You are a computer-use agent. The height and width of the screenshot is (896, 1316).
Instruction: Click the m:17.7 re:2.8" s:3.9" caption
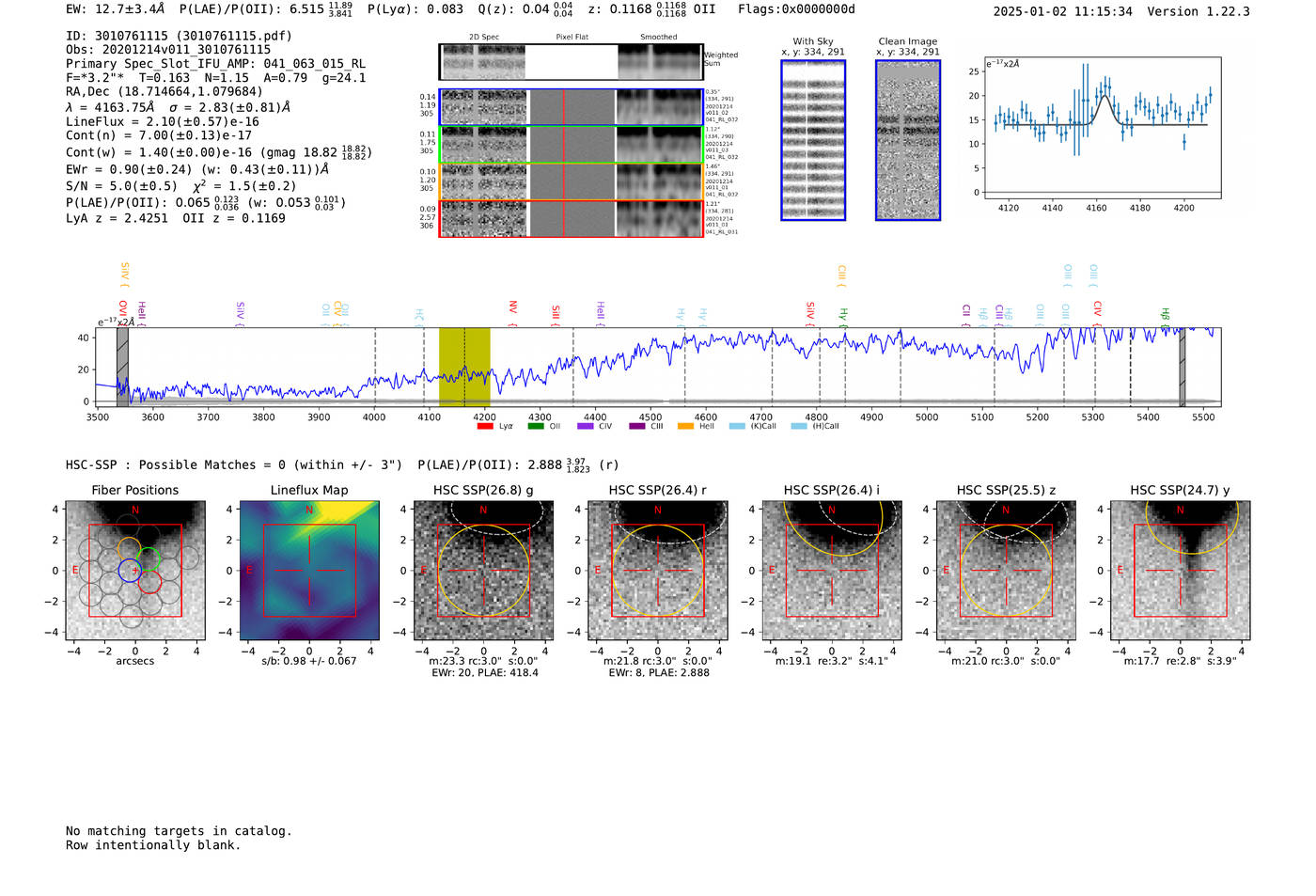[1181, 661]
